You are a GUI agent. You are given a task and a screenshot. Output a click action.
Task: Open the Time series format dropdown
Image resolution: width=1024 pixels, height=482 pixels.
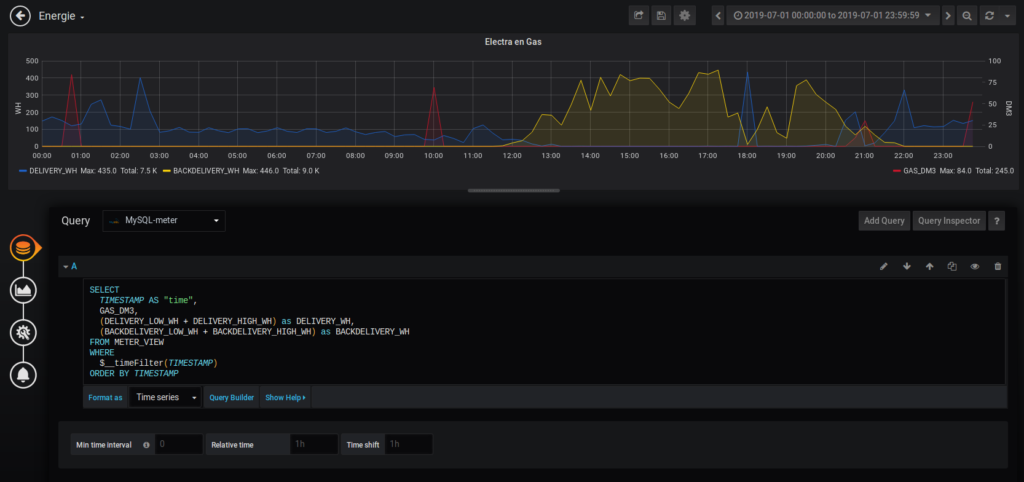[x=165, y=397]
